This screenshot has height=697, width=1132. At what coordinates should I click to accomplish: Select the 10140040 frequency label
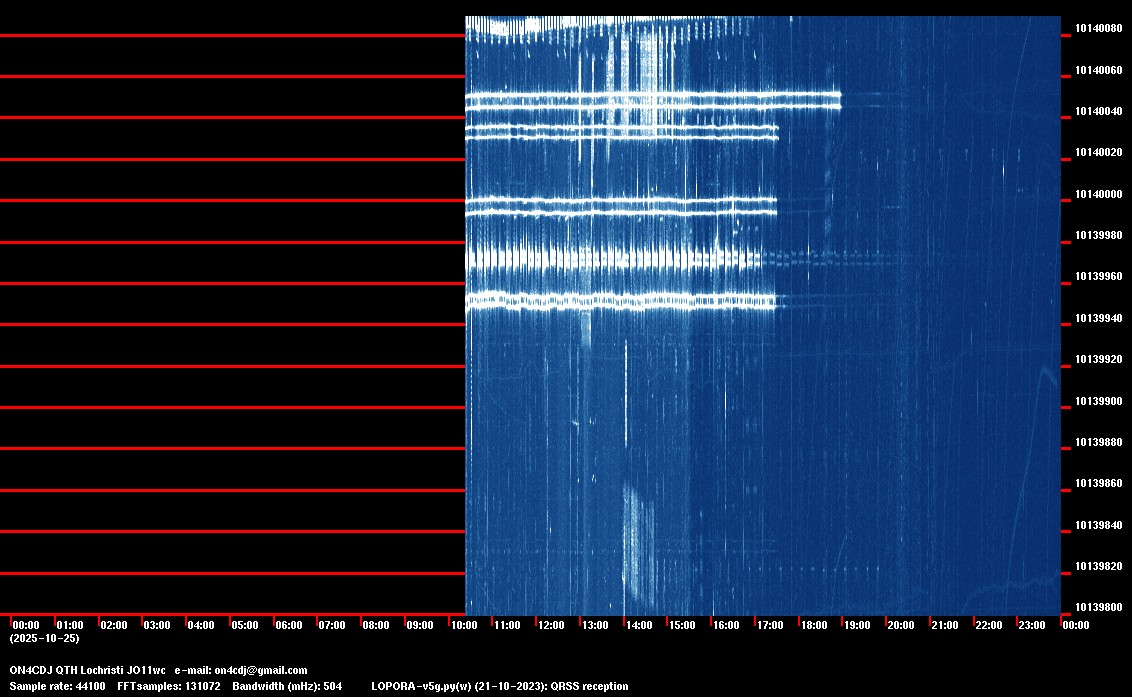click(1099, 111)
